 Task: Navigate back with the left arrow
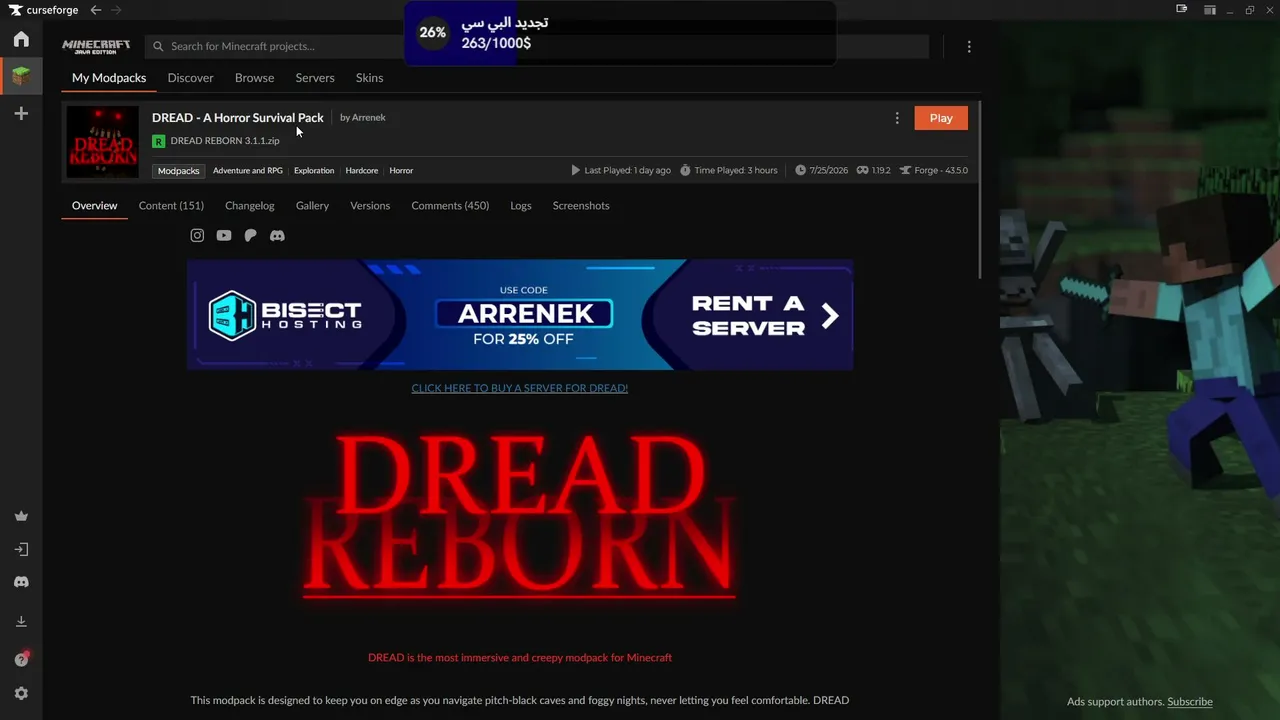(x=96, y=10)
